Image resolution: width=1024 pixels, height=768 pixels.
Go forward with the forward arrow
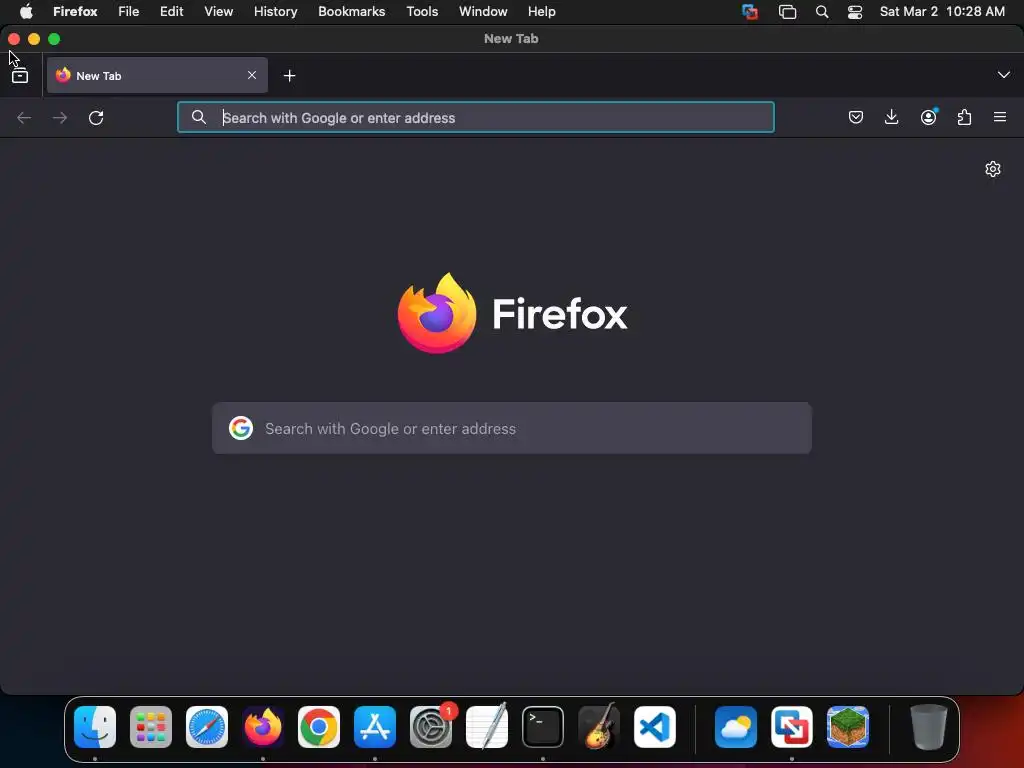59,118
